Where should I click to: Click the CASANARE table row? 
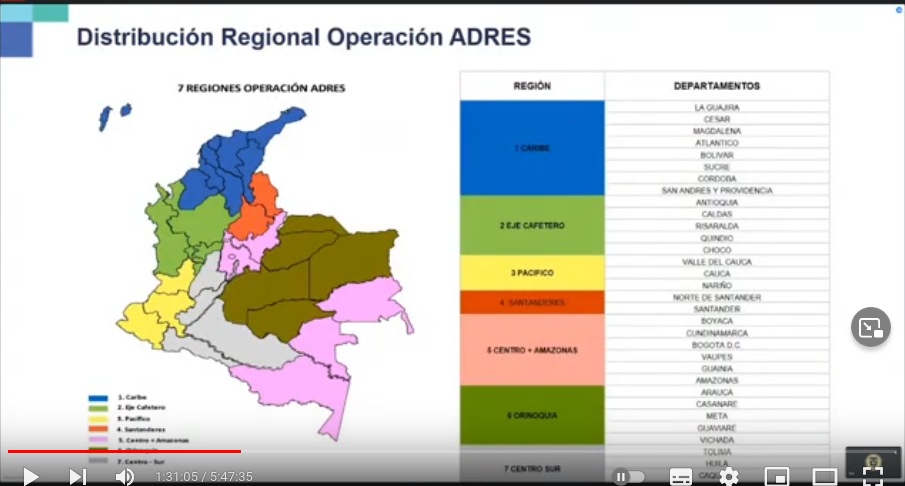pos(717,404)
